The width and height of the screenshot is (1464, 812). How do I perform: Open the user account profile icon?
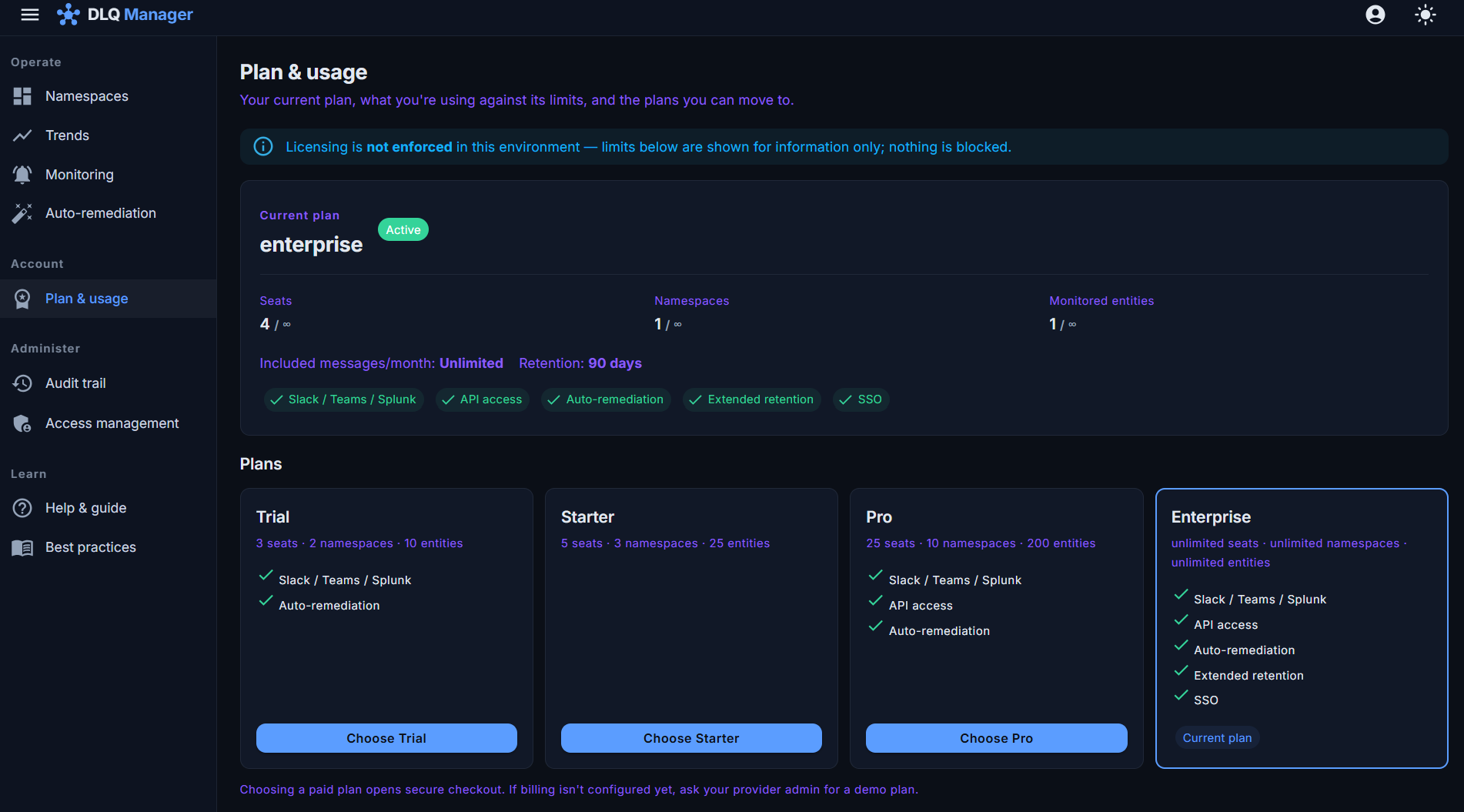(x=1375, y=15)
